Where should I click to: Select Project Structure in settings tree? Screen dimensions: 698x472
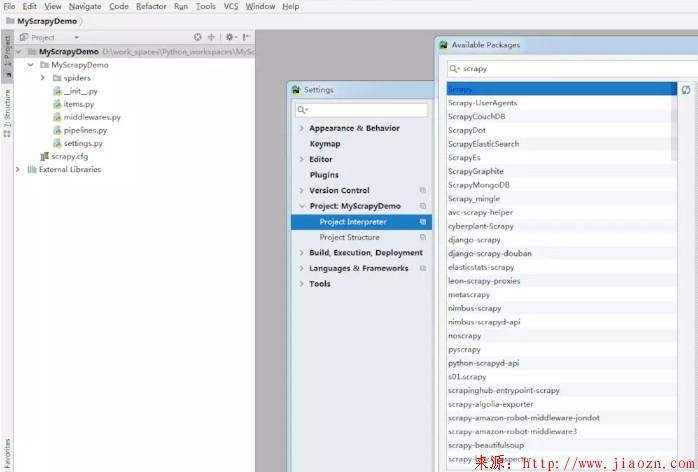[349, 237]
